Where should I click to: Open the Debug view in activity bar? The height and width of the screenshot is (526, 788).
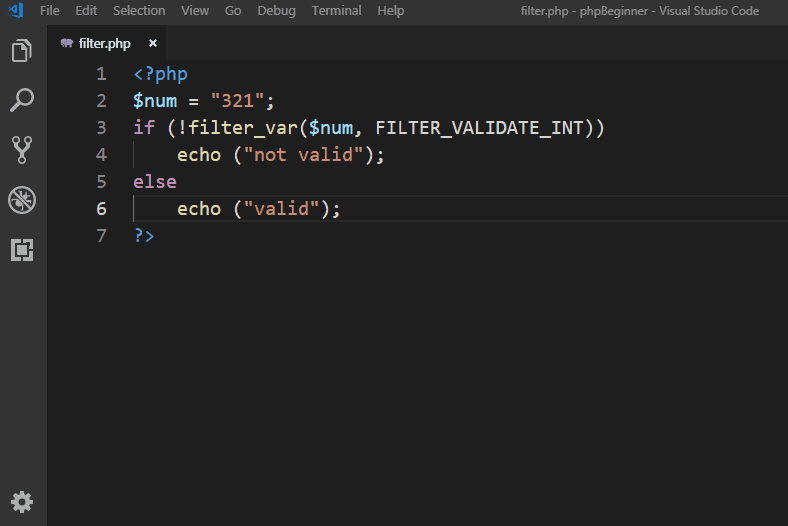22,200
